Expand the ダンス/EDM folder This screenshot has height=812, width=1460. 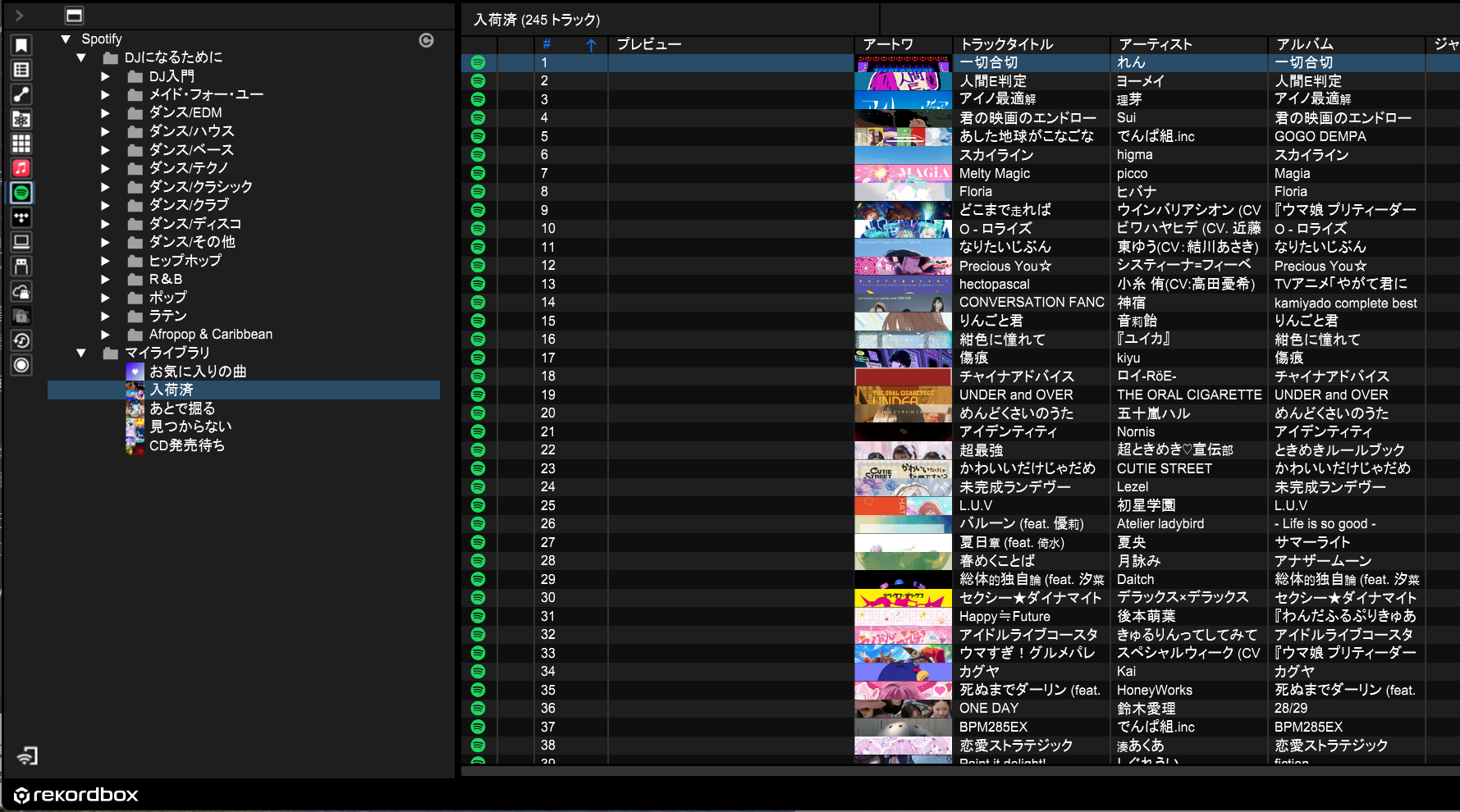105,113
